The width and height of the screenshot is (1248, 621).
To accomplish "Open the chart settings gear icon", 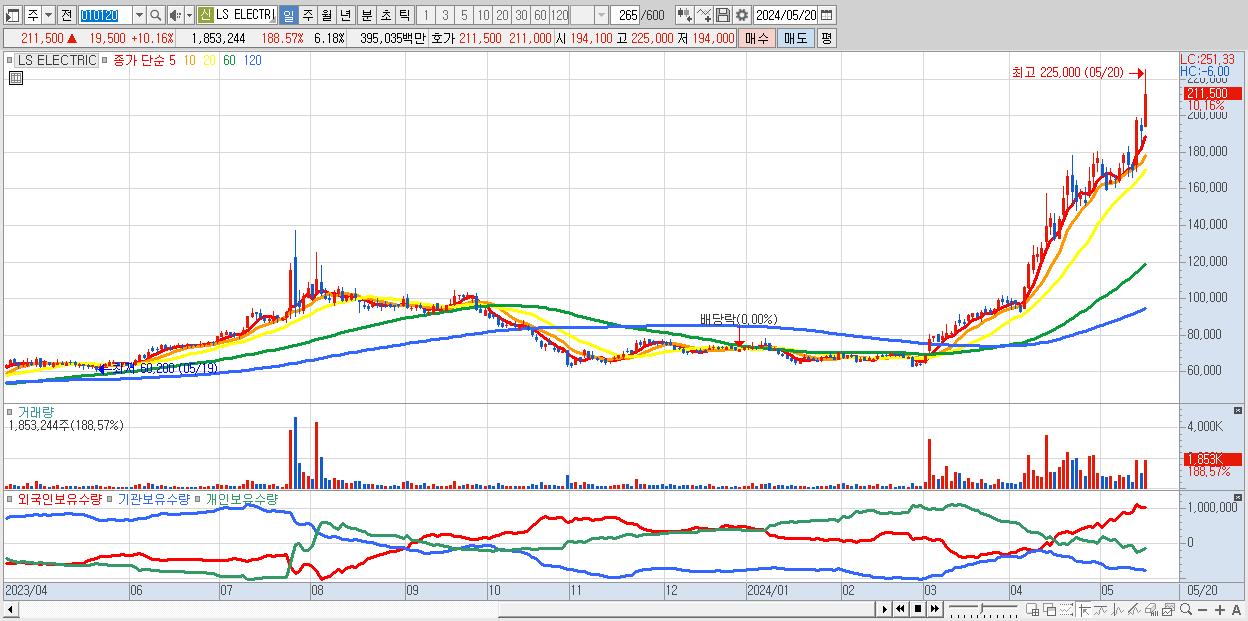I will (x=741, y=15).
